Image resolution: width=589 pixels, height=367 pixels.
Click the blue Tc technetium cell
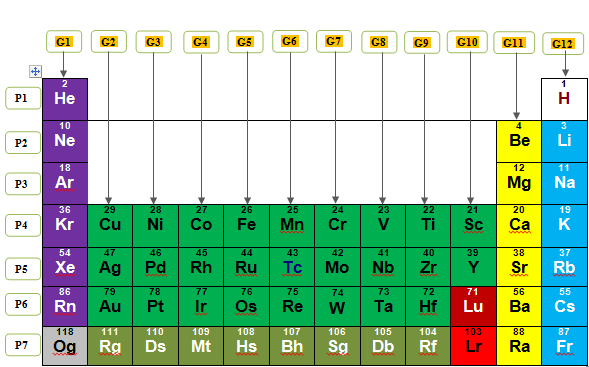[x=292, y=267]
